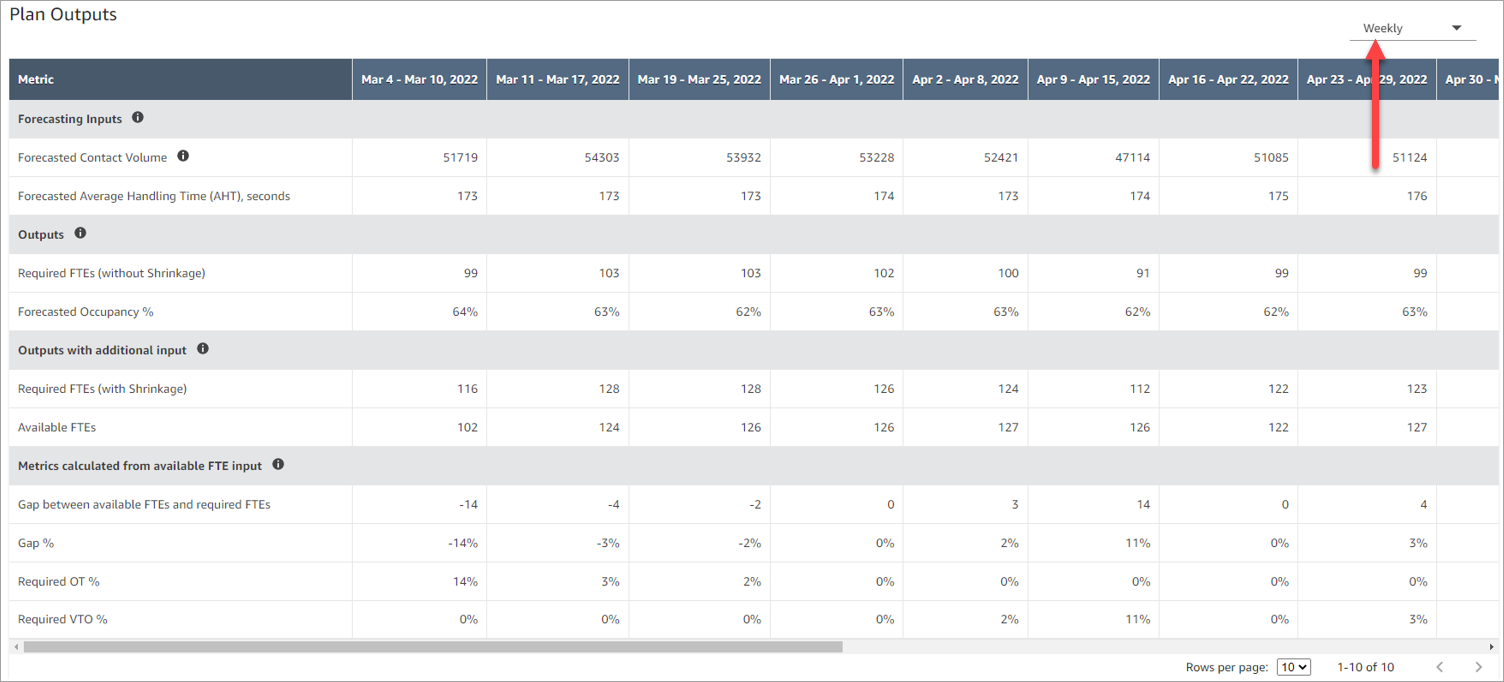1504x682 pixels.
Task: Click info icon beside Outputs heading
Action: [x=81, y=233]
